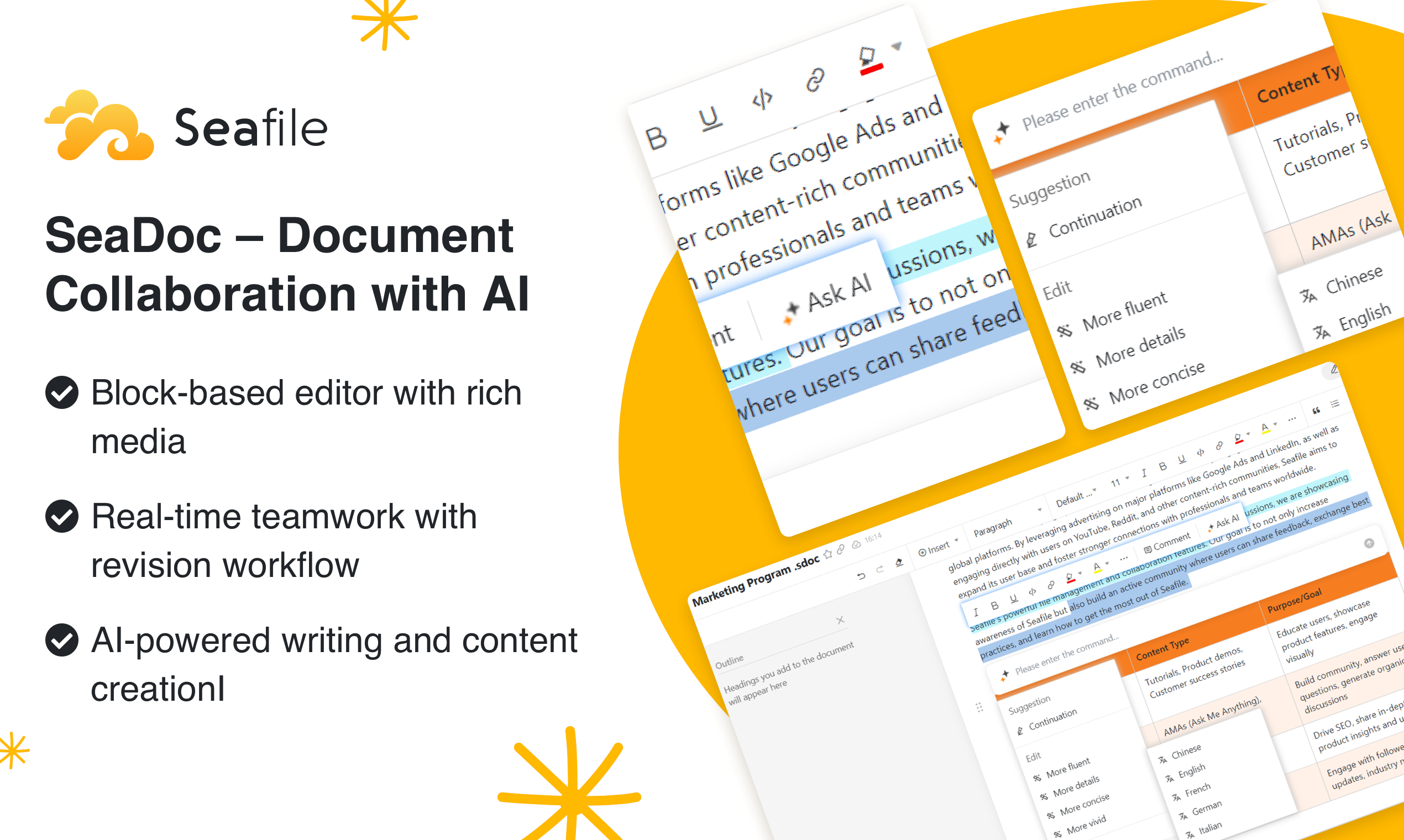Choose More vivid from the AI edit menu
1404x840 pixels.
(x=1085, y=824)
